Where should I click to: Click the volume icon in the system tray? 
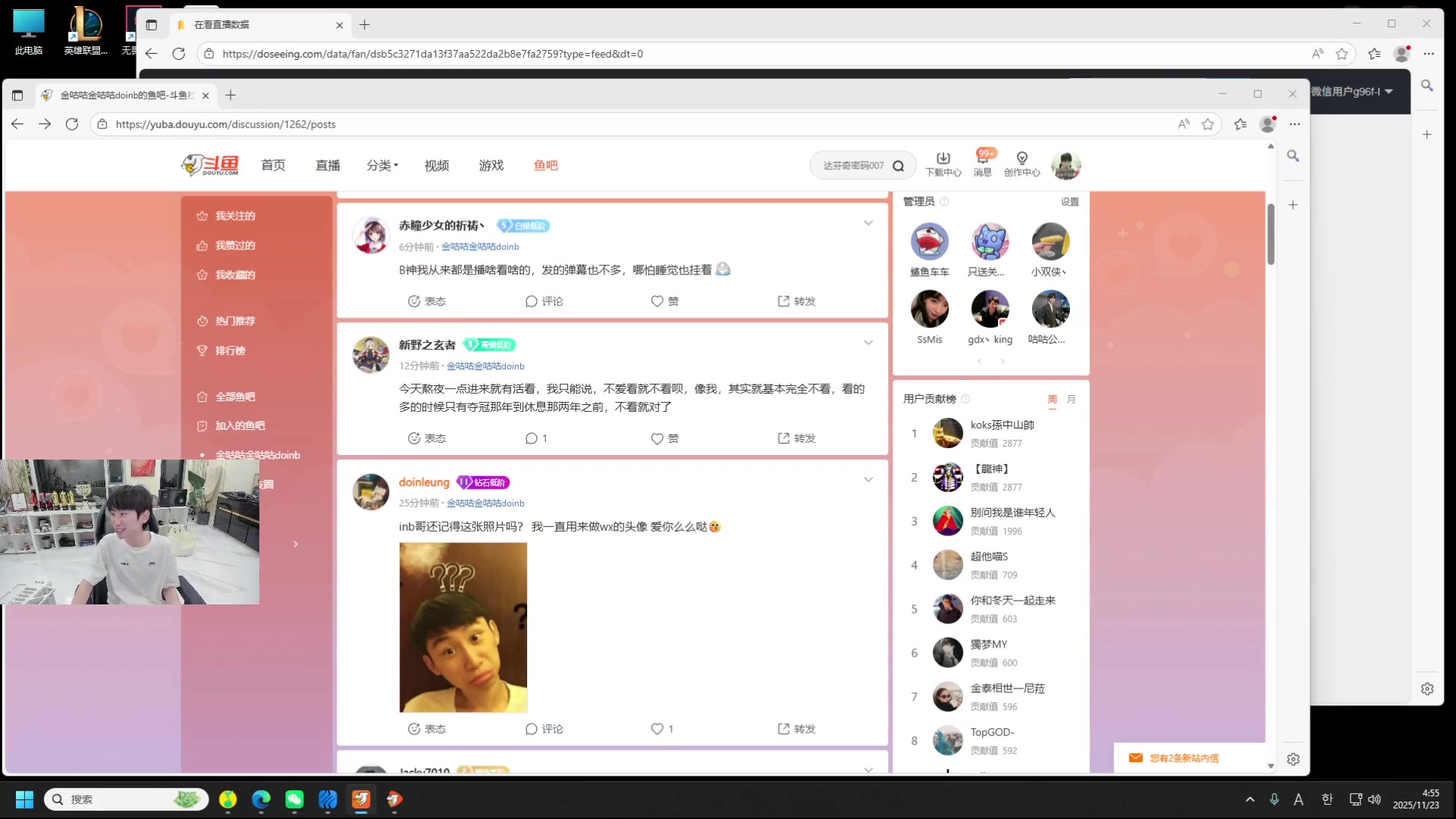point(1375,799)
